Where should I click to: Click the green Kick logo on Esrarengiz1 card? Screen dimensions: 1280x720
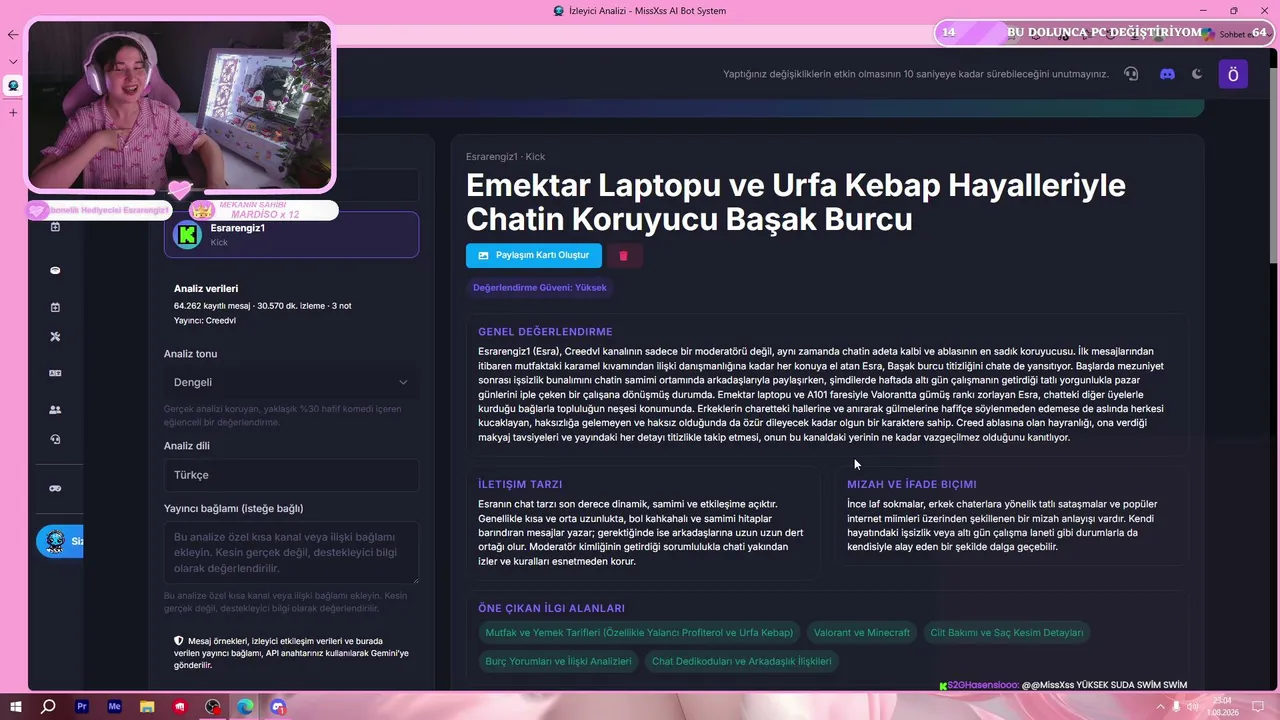187,235
